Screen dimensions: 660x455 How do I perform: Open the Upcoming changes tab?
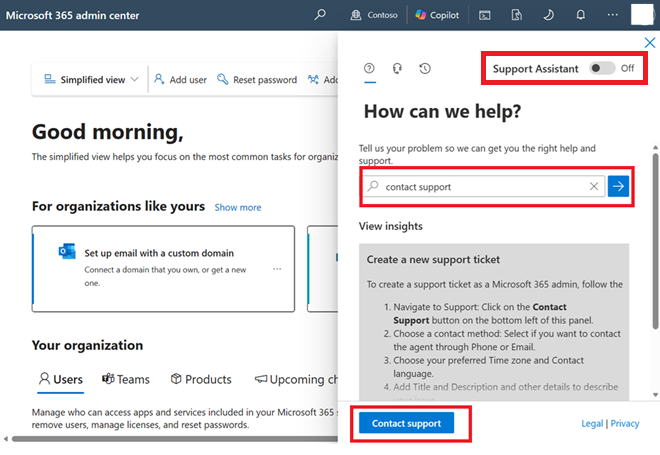296,379
